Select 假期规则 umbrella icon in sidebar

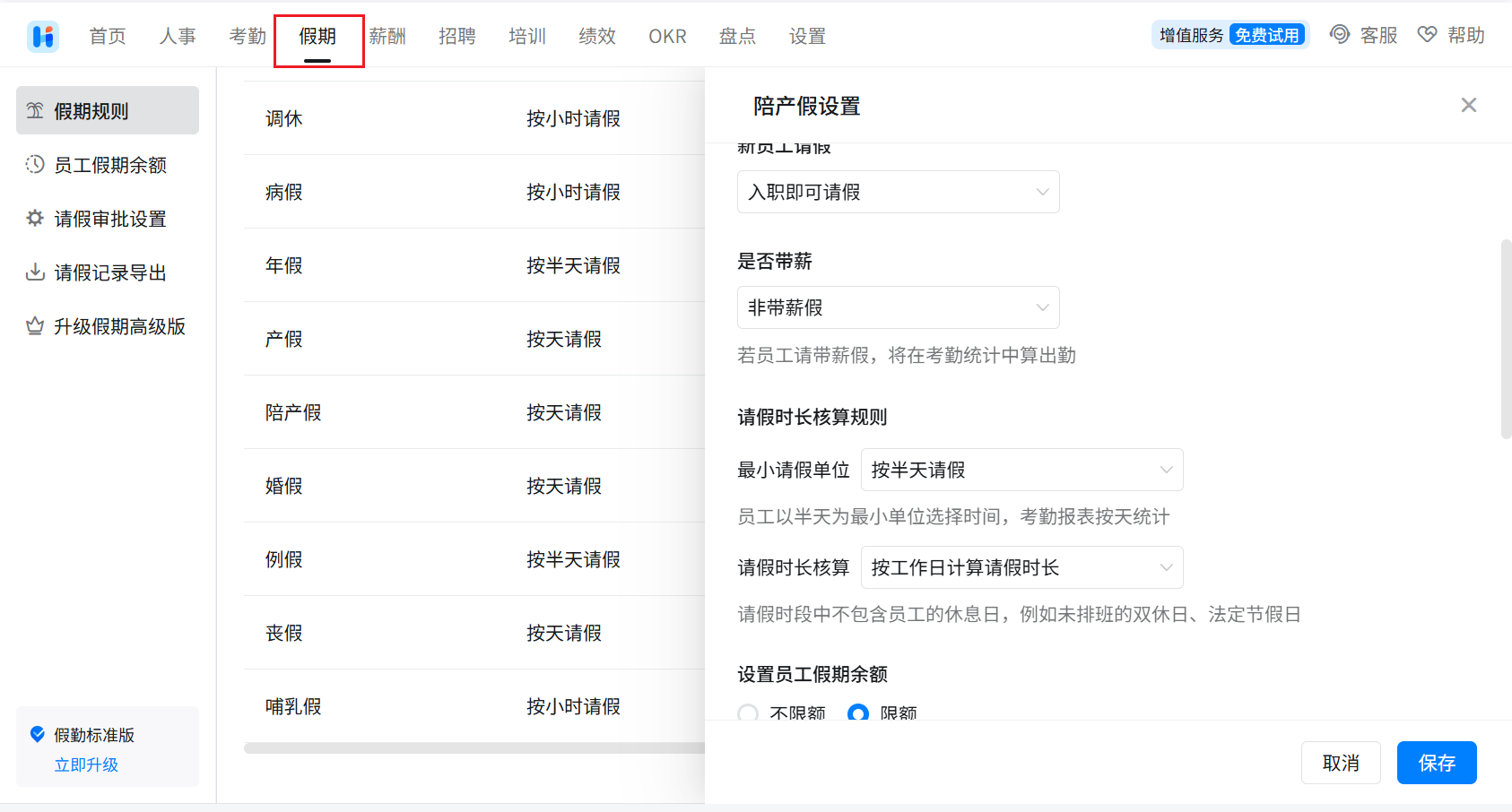coord(35,110)
